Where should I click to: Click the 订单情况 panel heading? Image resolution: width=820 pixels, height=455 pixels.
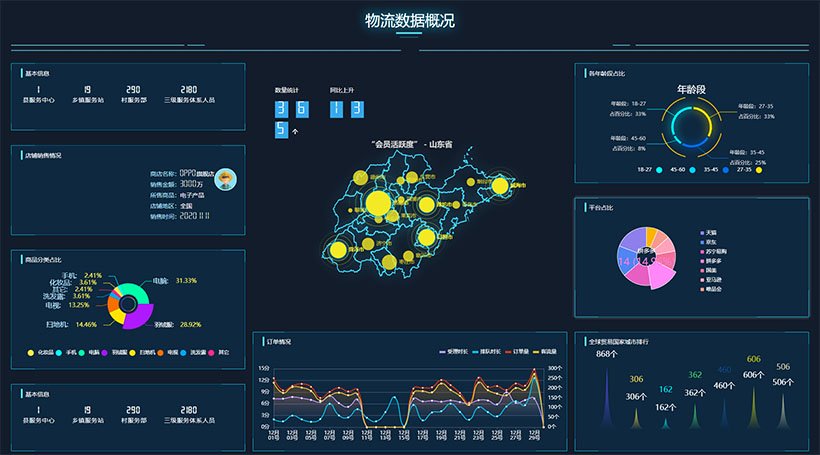pyautogui.click(x=279, y=342)
